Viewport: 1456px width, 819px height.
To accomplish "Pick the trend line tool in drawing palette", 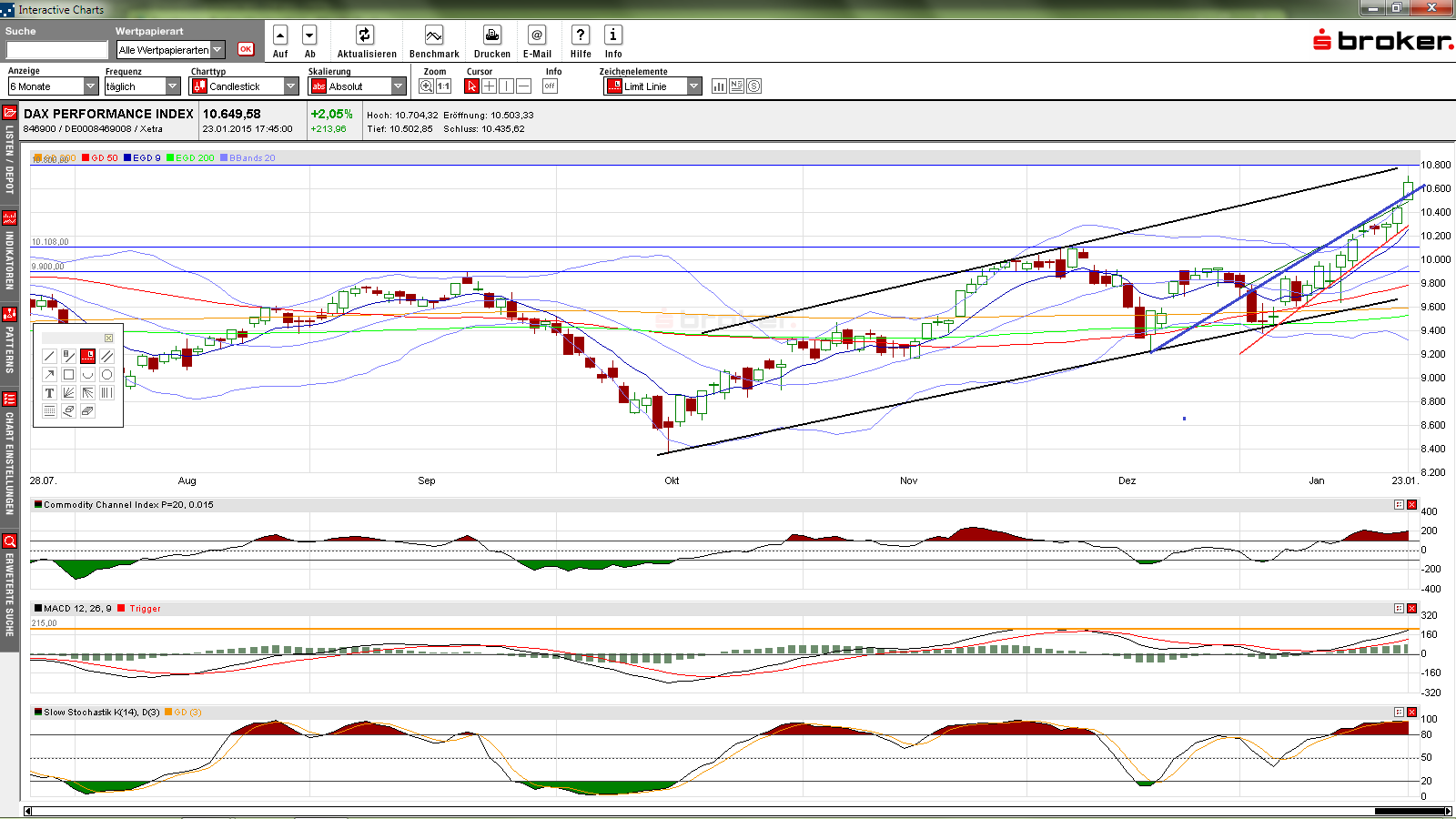I will 49,356.
